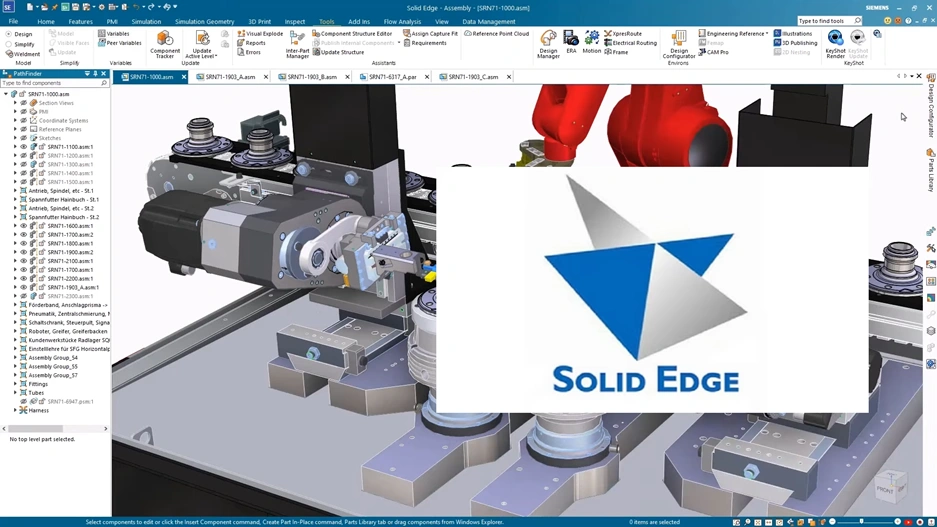Viewport: 937px width, 527px height.
Task: Toggle visibility of SRN71-1600.asm:1
Action: click(x=24, y=226)
